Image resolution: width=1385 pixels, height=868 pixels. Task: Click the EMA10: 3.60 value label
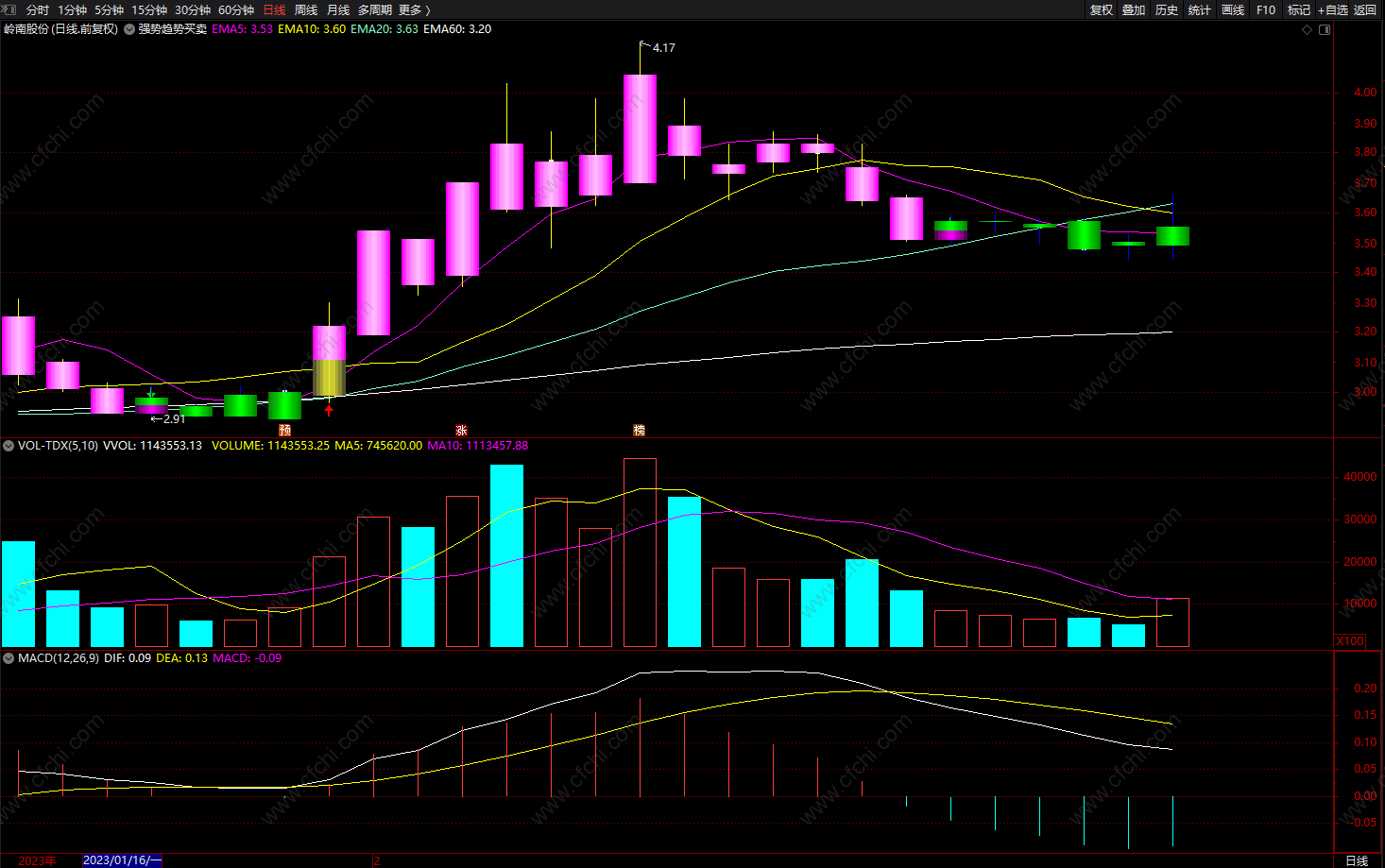pyautogui.click(x=312, y=29)
